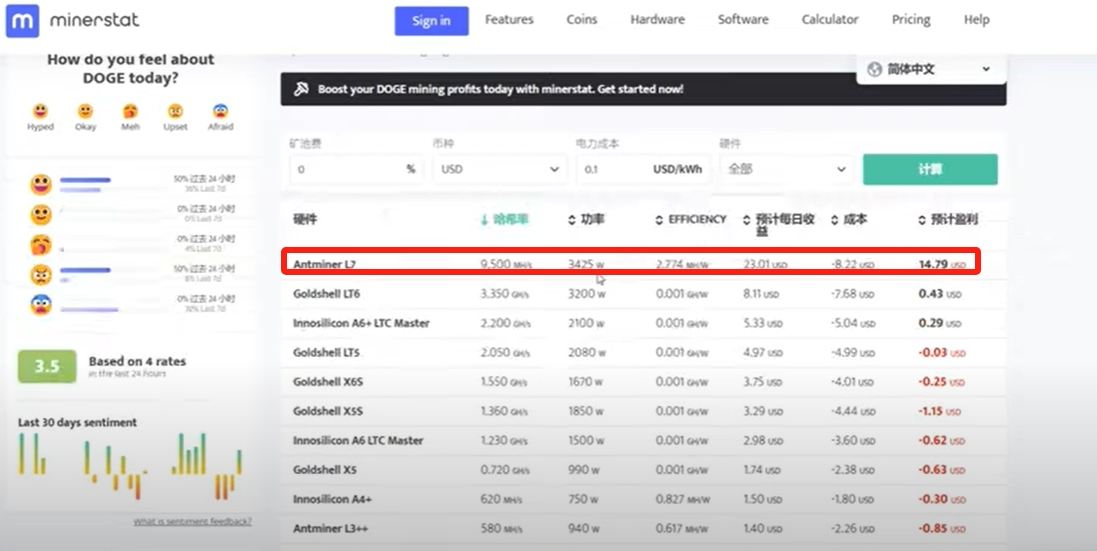
Task: Click the green 计算 calculate button
Action: point(930,169)
